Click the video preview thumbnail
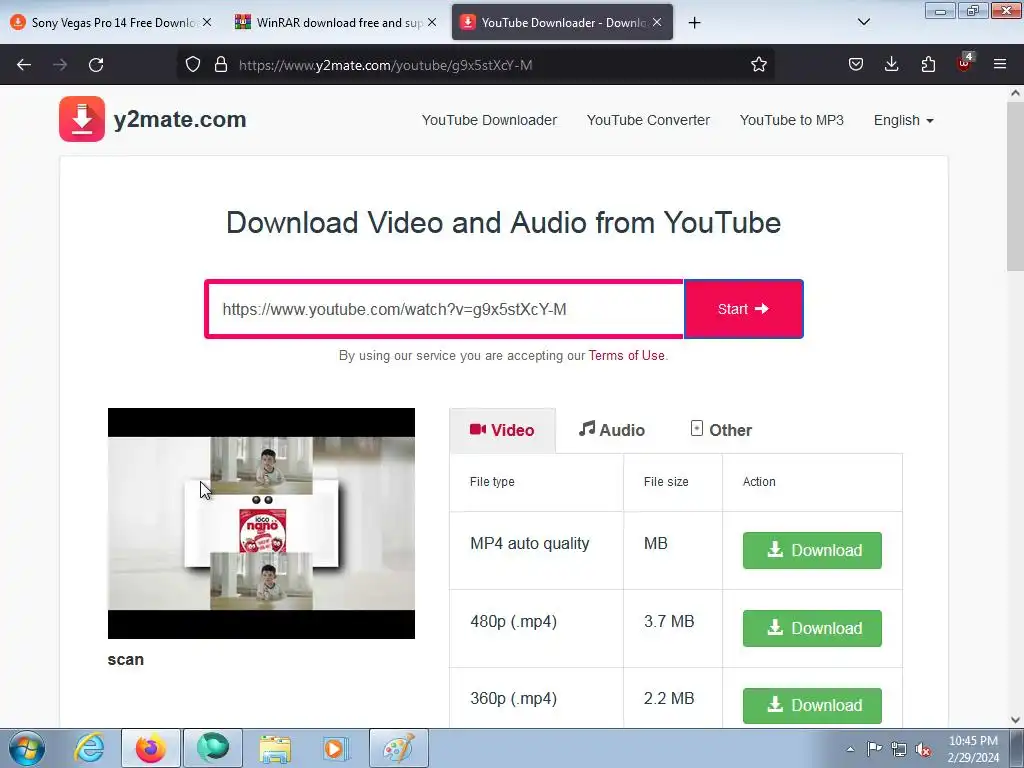 tap(261, 523)
